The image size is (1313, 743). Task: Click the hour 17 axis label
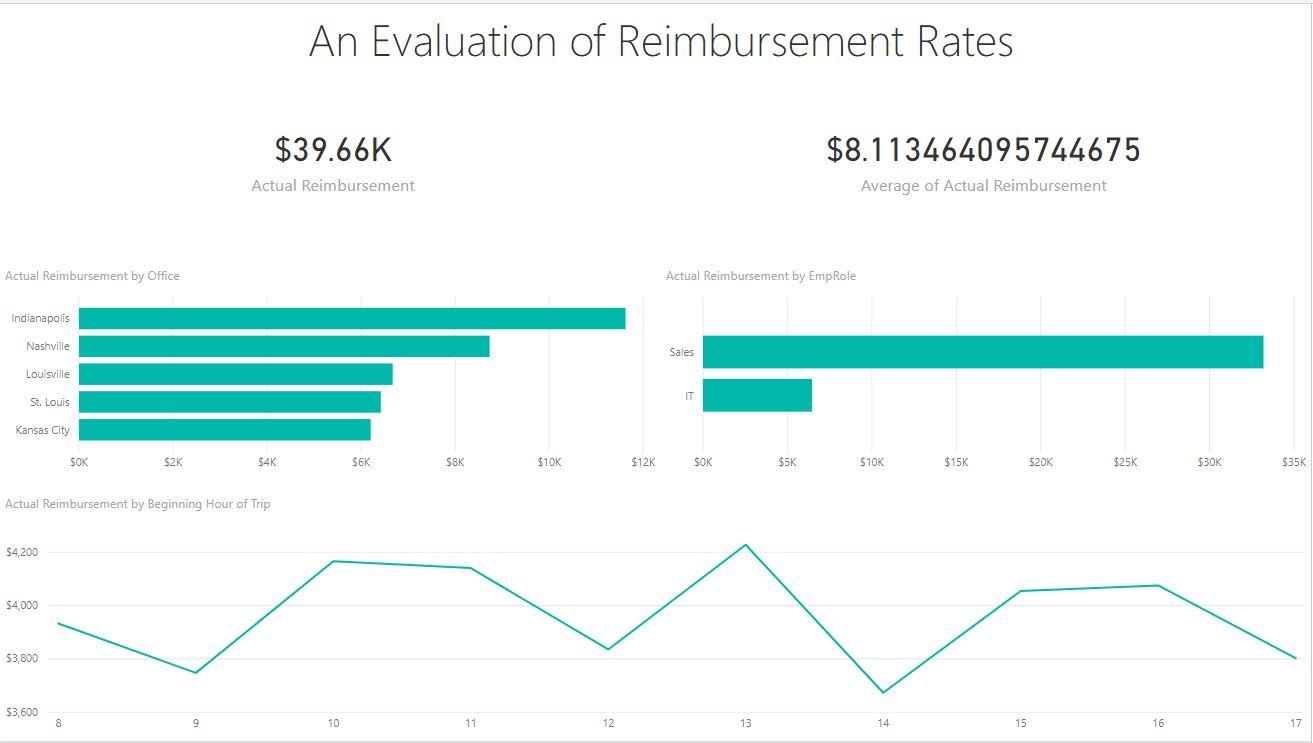1295,720
